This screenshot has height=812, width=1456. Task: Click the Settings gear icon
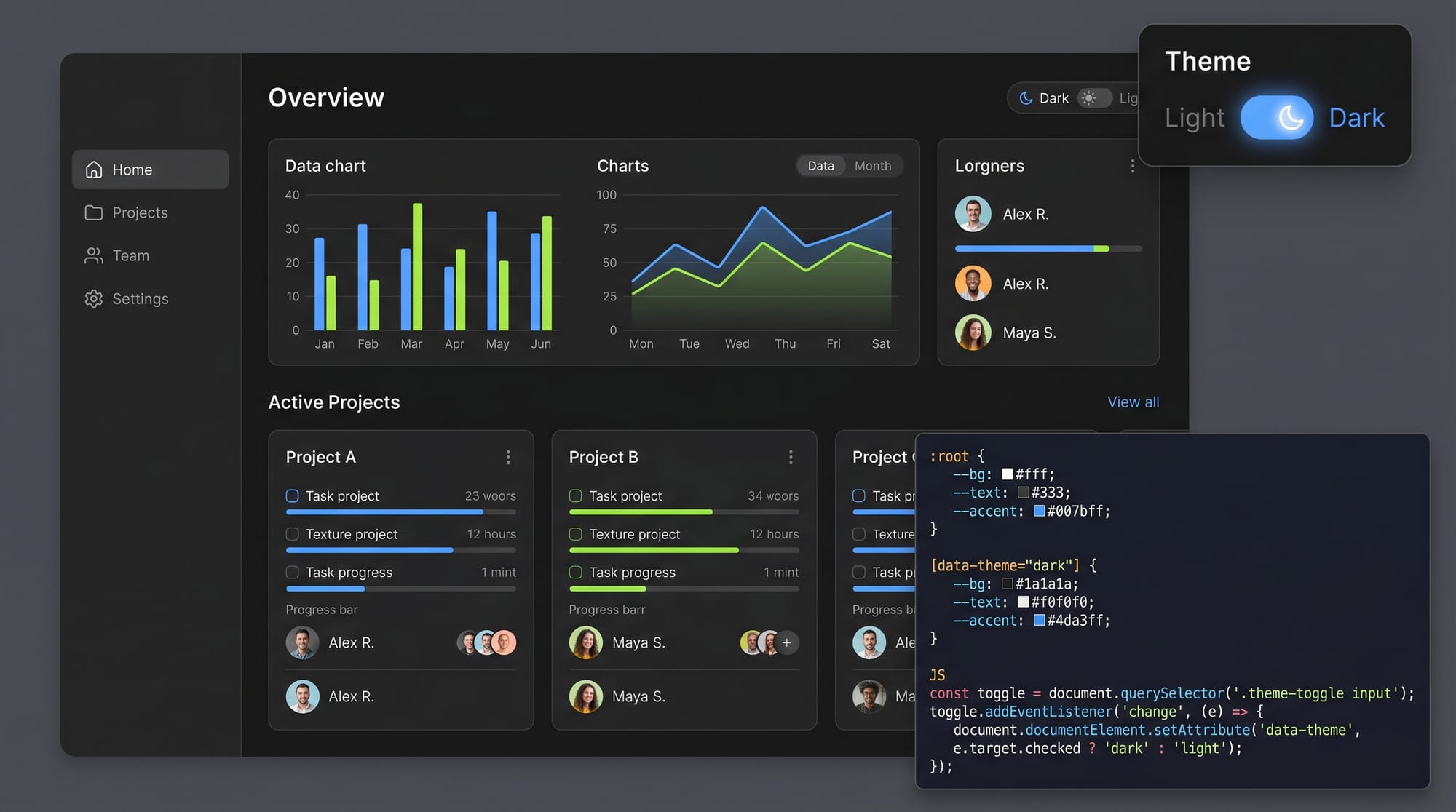94,299
